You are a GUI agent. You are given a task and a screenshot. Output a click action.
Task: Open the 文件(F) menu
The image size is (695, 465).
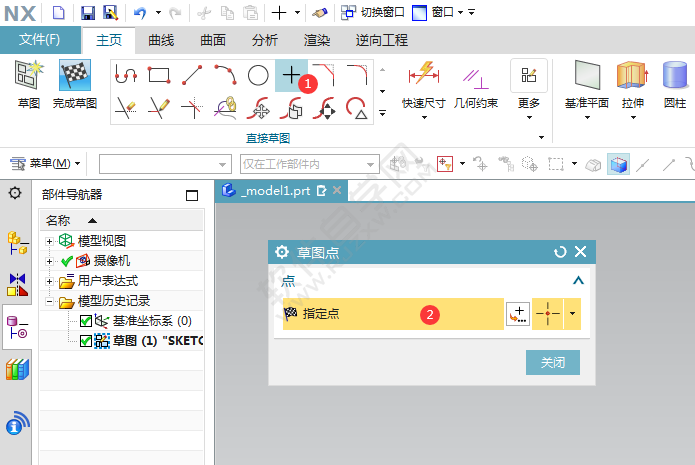pos(40,40)
